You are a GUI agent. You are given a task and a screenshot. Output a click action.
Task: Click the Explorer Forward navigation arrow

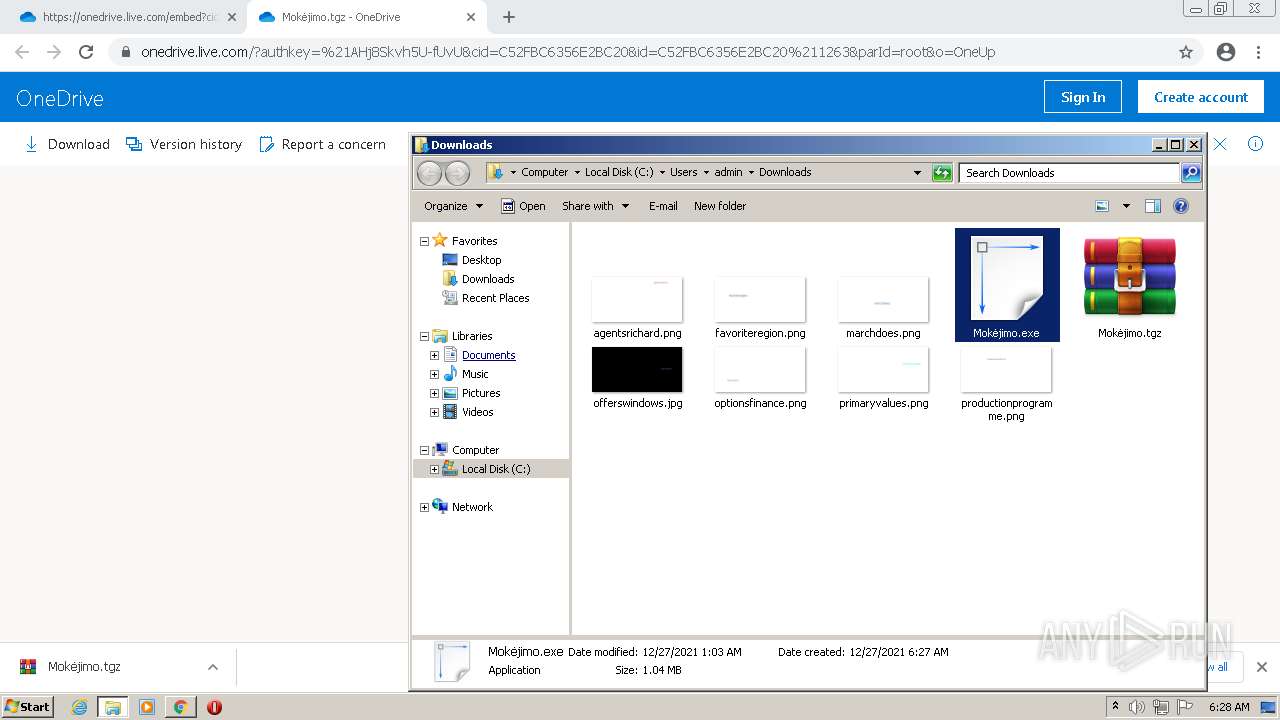pos(457,173)
